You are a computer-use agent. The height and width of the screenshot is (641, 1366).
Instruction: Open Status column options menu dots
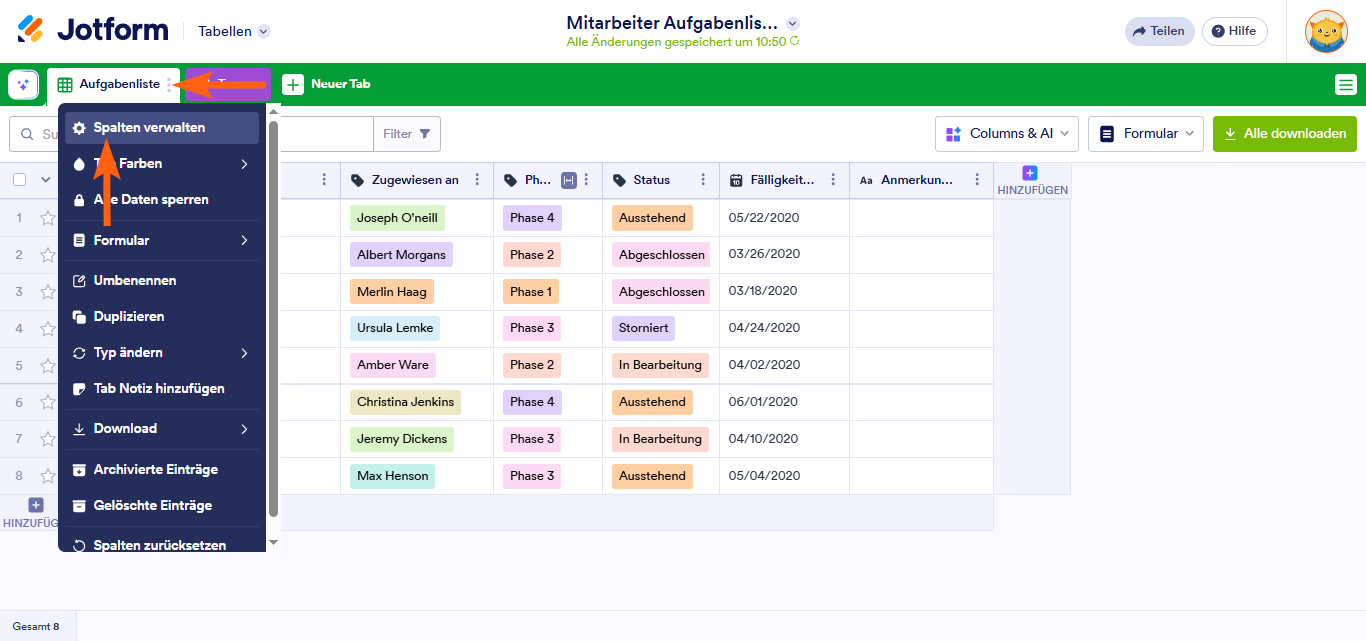click(x=704, y=180)
